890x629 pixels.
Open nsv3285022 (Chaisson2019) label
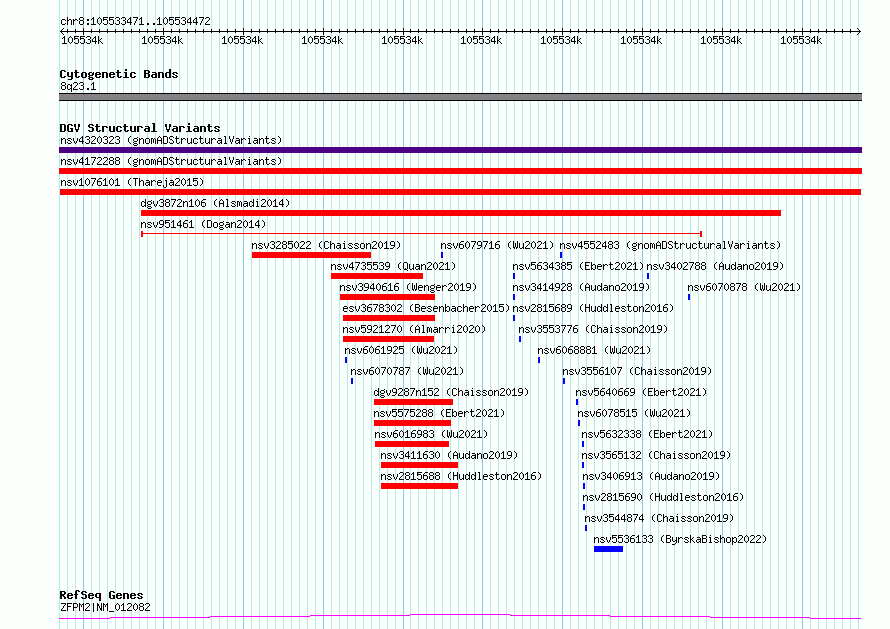tap(326, 245)
